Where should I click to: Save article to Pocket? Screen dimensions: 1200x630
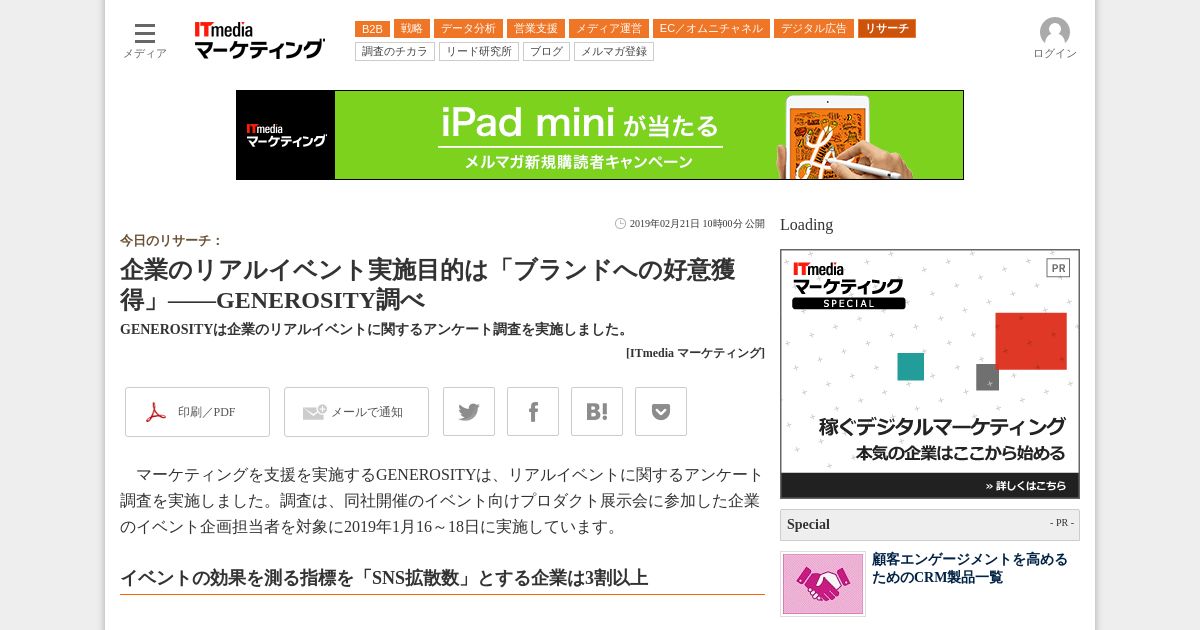tap(661, 412)
